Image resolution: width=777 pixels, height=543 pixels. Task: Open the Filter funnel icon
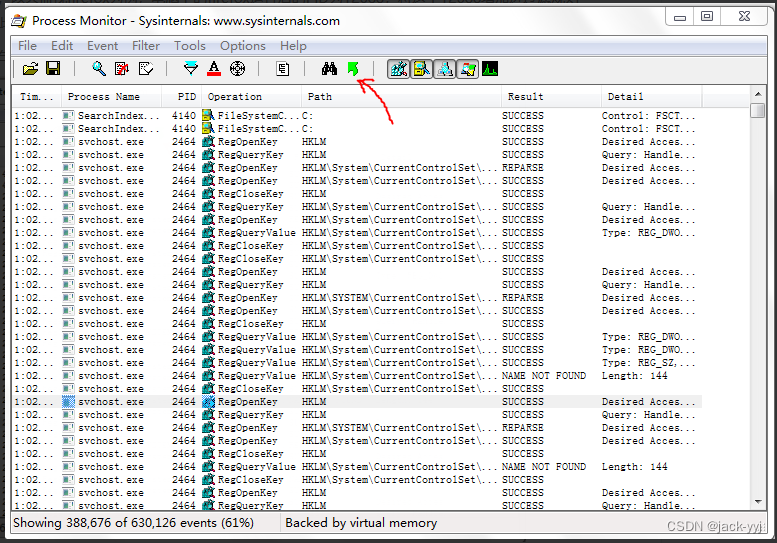click(x=191, y=69)
